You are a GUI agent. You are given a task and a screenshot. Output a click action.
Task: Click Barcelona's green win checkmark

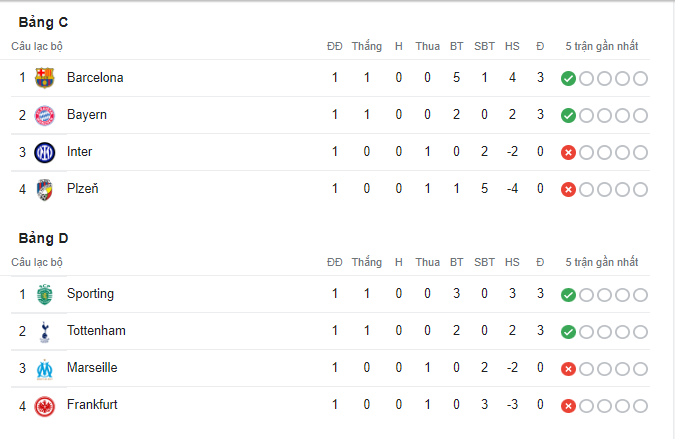(x=568, y=78)
